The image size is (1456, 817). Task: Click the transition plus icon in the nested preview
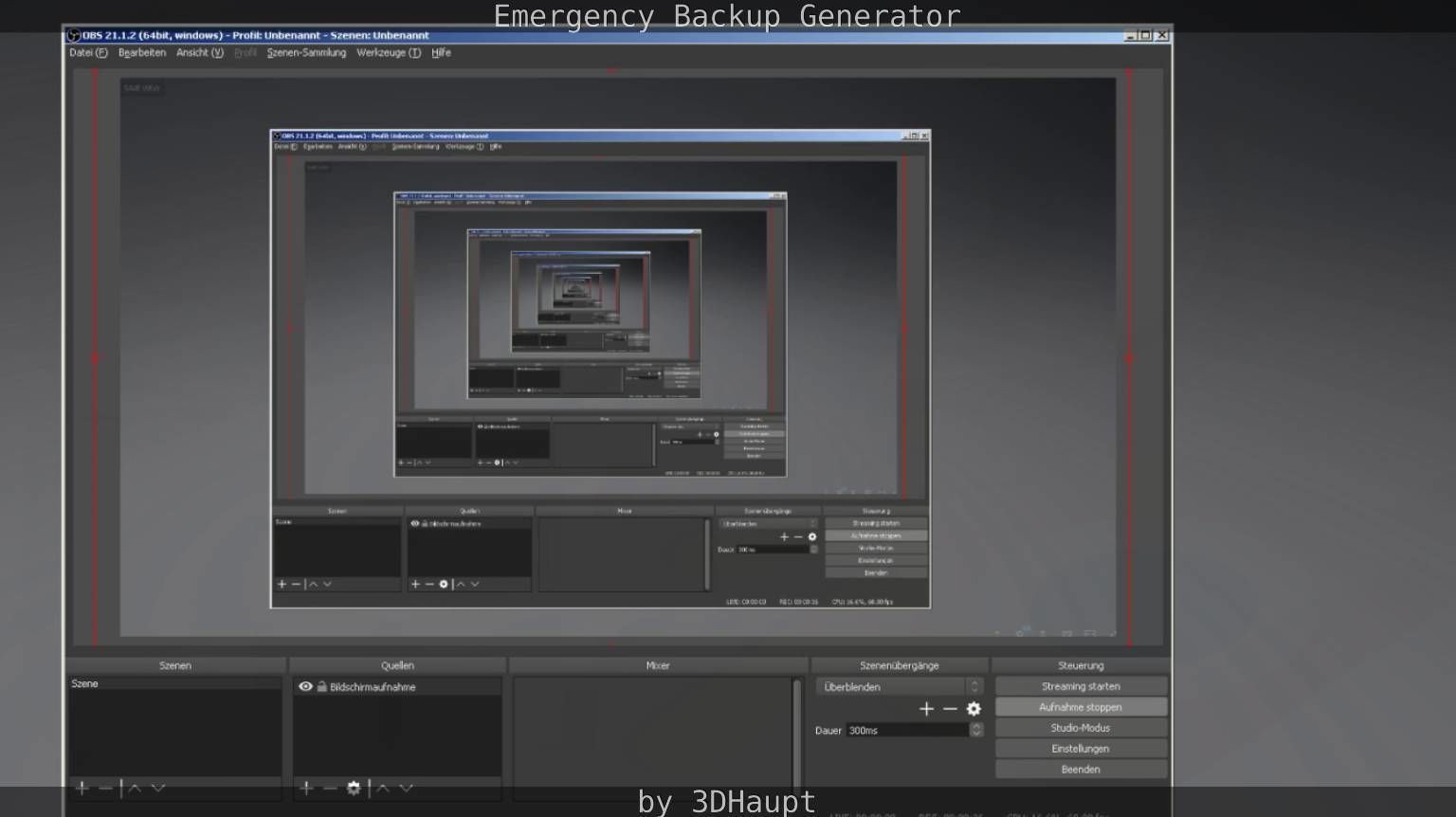click(784, 536)
